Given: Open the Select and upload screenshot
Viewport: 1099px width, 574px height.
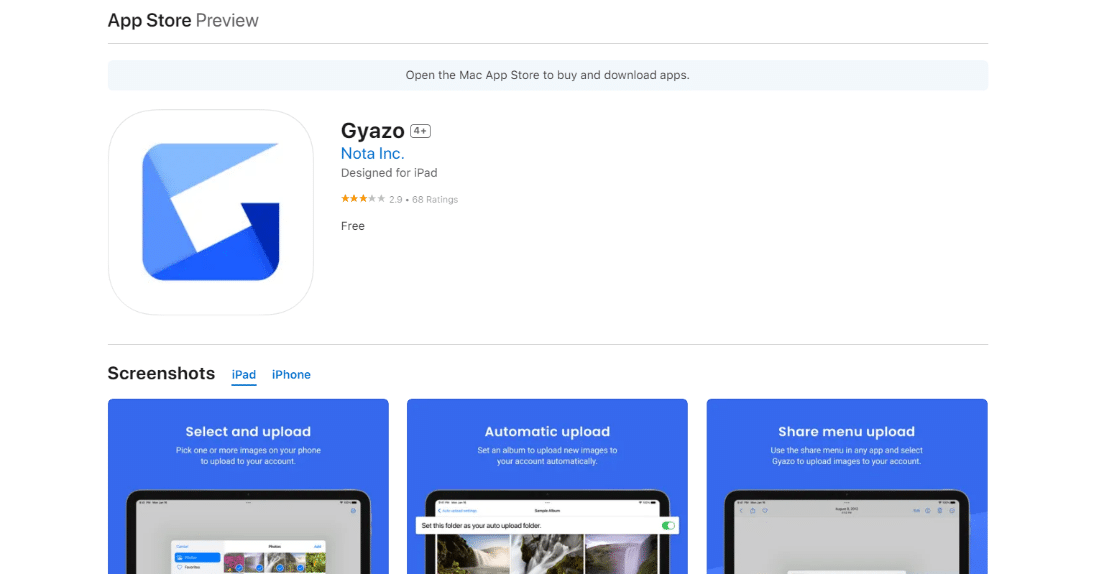Looking at the screenshot, I should point(248,486).
